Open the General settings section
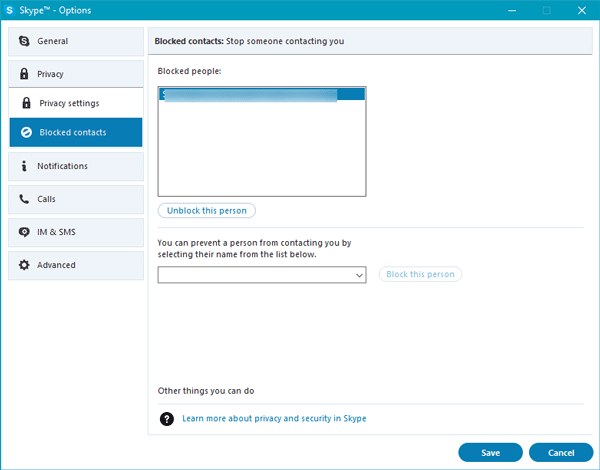 (76, 41)
